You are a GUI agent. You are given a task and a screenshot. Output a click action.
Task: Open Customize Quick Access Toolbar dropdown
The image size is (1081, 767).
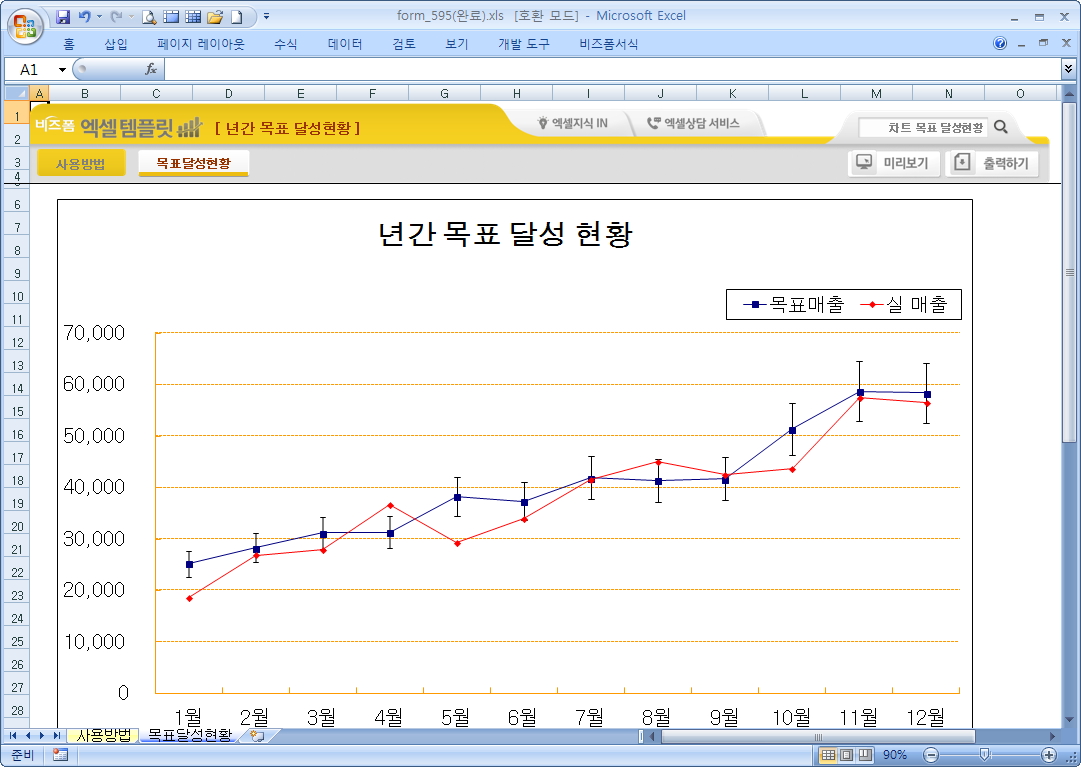coord(266,17)
